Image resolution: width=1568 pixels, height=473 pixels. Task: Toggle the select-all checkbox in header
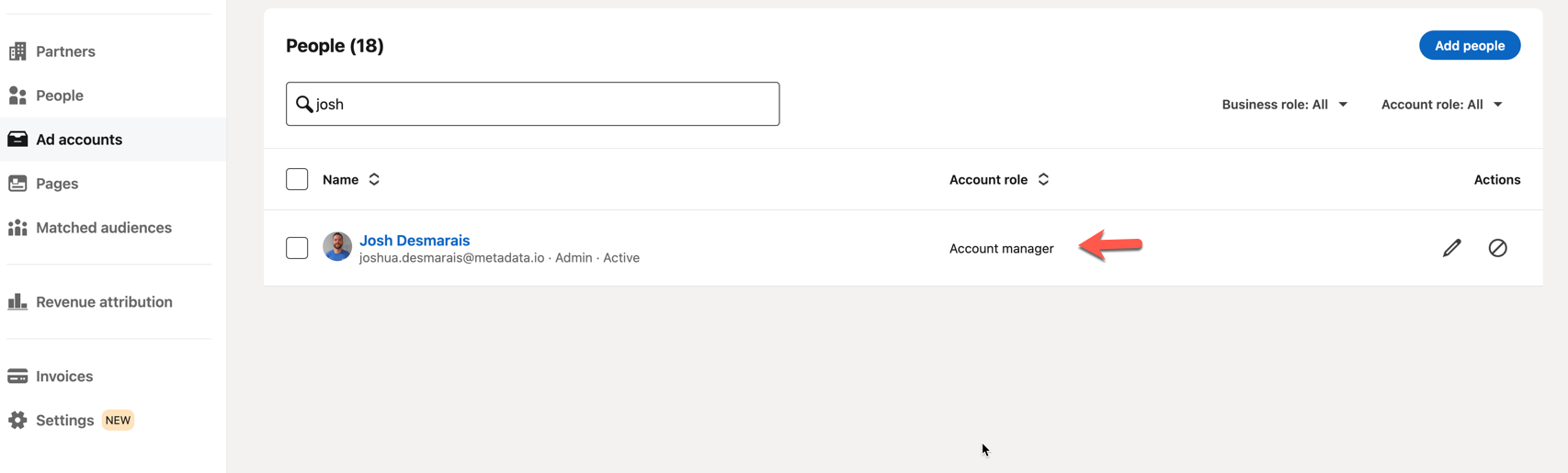297,179
